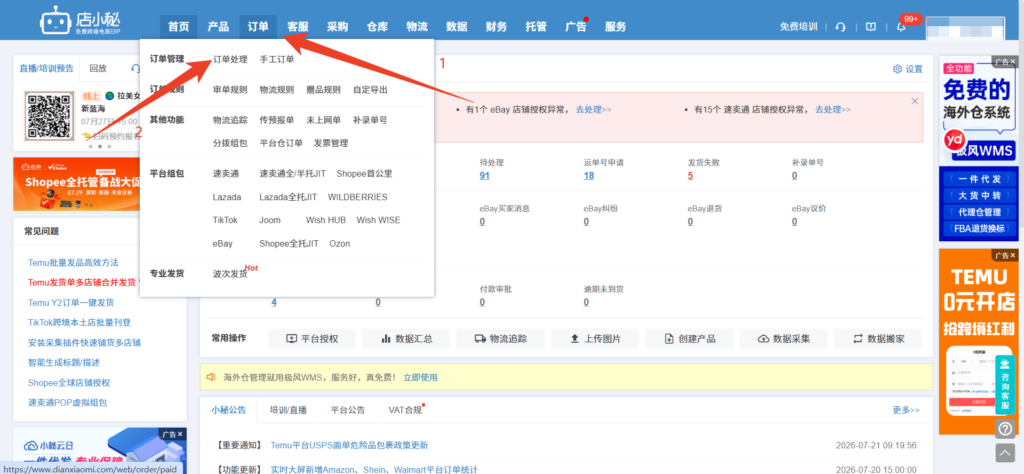
Task: Click the 设置 gear icon
Action: click(x=897, y=69)
